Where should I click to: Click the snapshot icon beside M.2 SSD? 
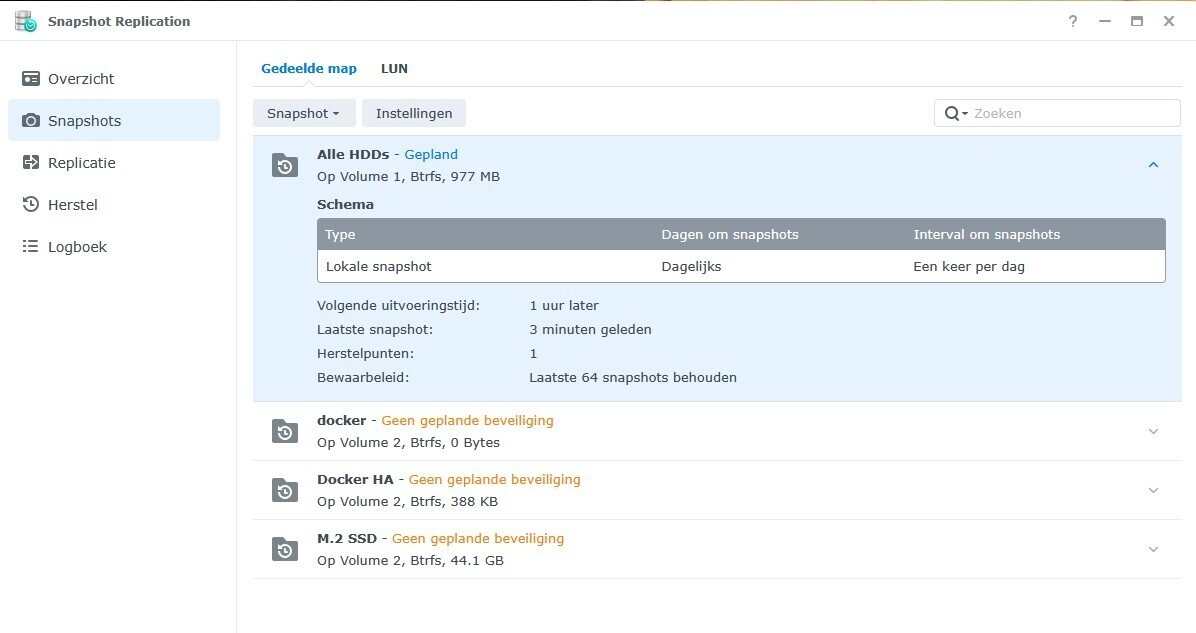(284, 549)
